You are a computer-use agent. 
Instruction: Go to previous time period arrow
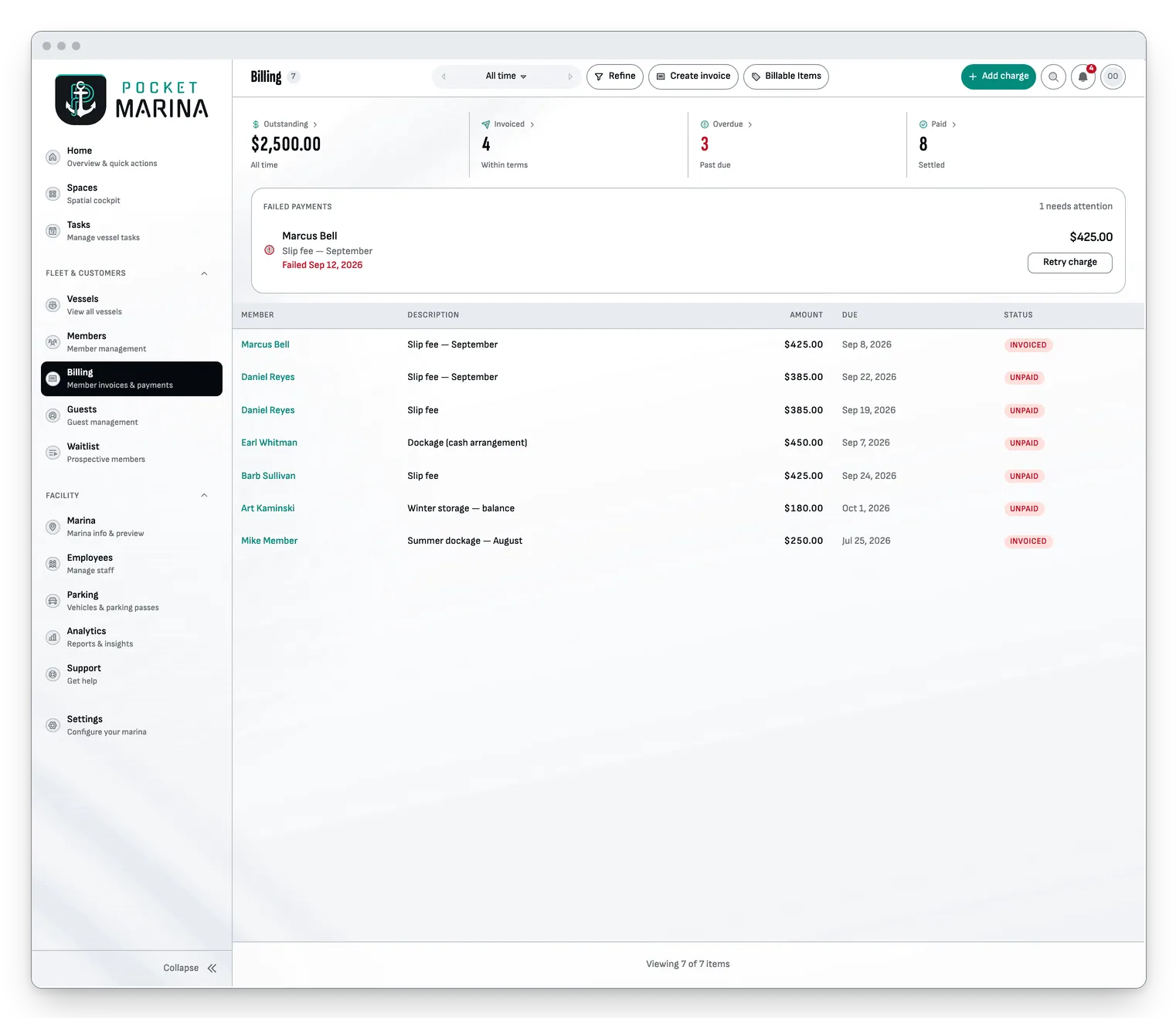444,76
